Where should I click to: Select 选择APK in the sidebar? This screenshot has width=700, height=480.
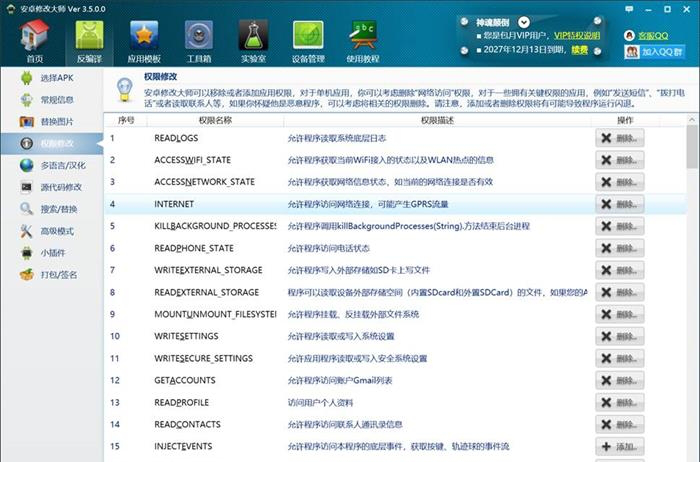click(55, 77)
